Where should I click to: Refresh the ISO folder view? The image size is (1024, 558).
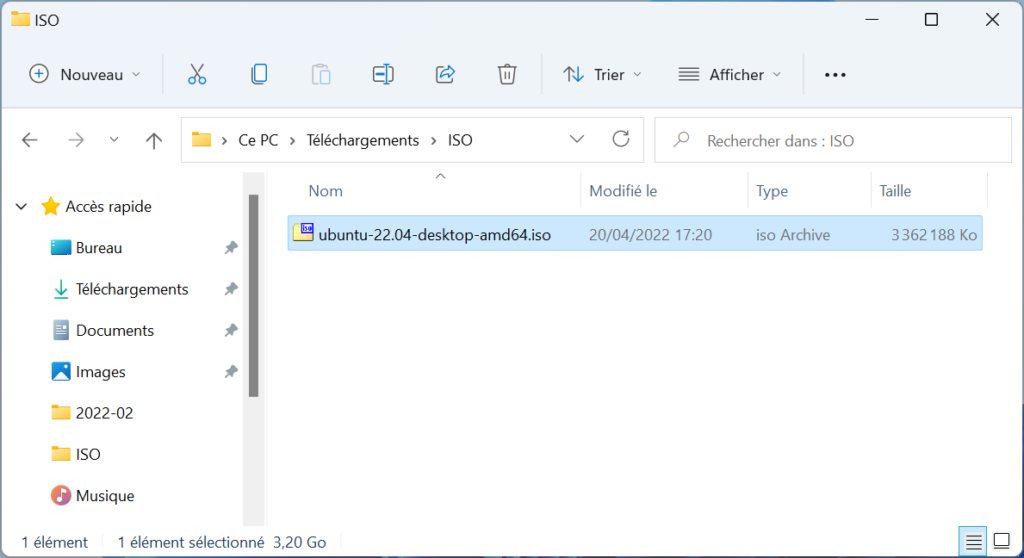(x=620, y=139)
